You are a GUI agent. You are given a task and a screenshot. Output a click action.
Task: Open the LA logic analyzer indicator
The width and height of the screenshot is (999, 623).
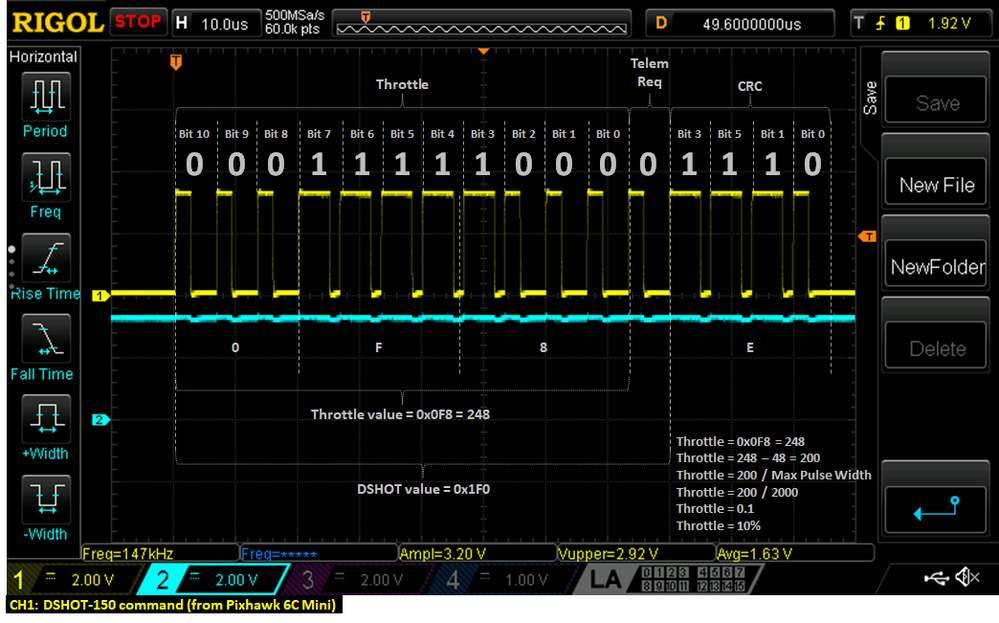point(604,580)
